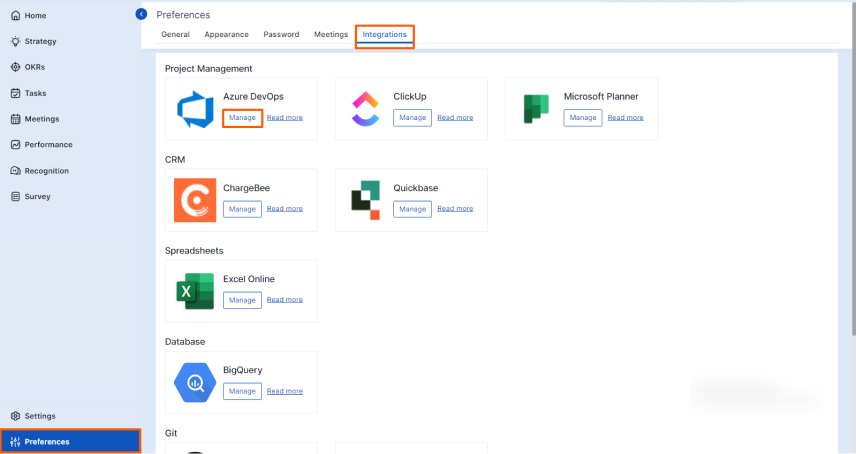Screen dimensions: 856x454
Task: Read more about ClickUp
Action: 455,118
